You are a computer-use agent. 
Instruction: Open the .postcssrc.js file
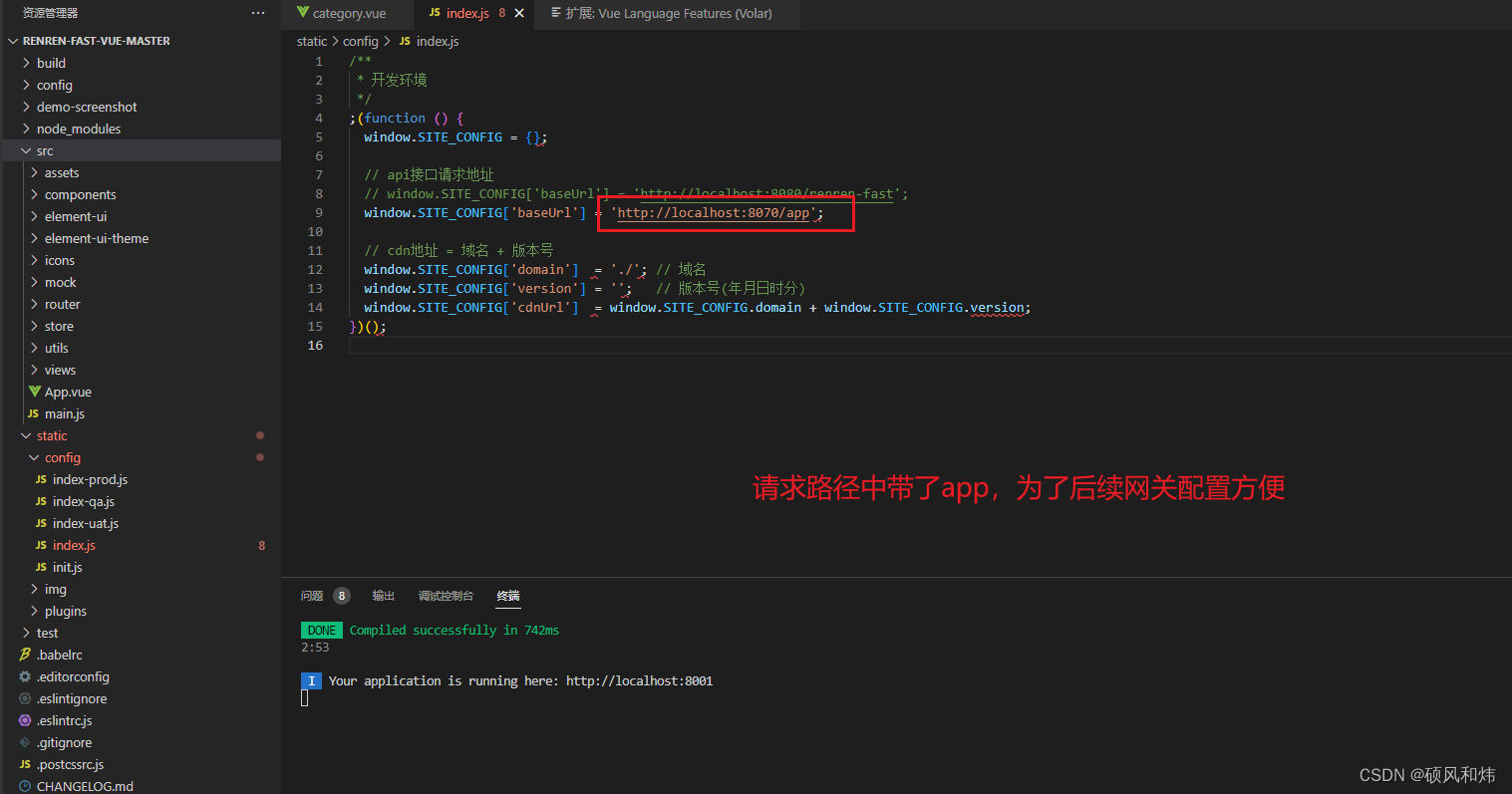[70, 764]
